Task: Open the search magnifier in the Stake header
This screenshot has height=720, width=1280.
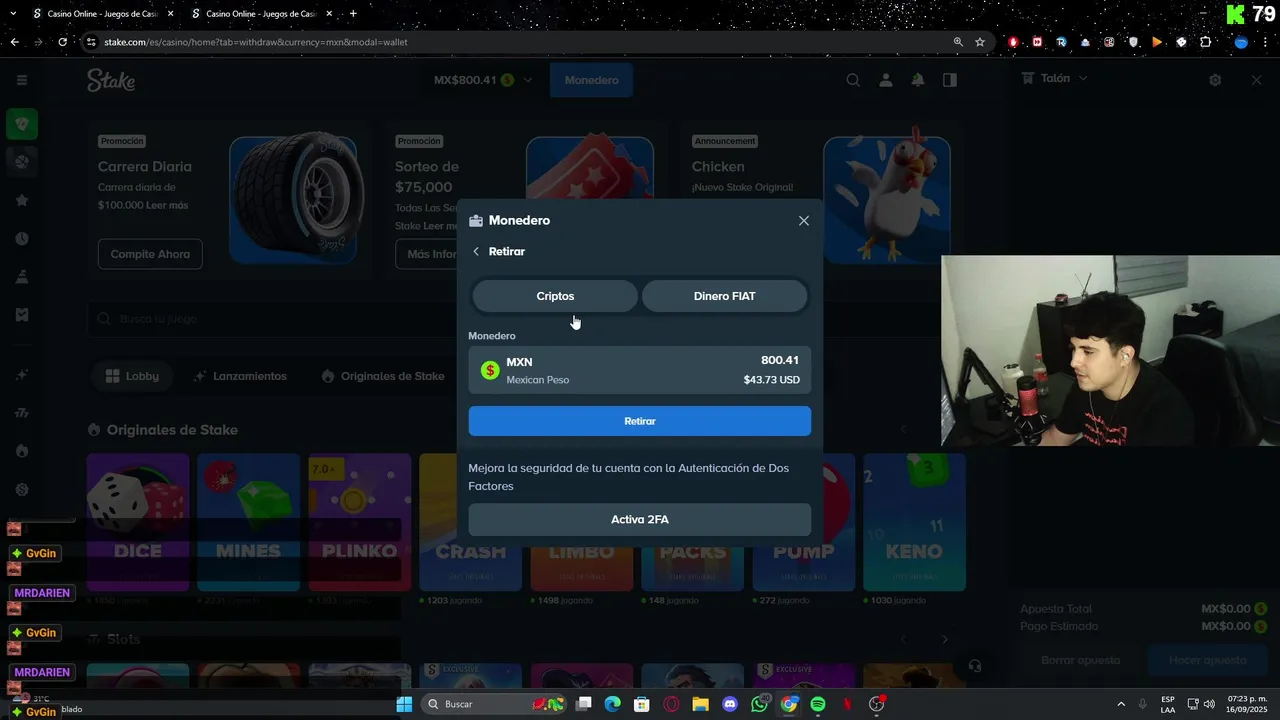Action: (853, 80)
